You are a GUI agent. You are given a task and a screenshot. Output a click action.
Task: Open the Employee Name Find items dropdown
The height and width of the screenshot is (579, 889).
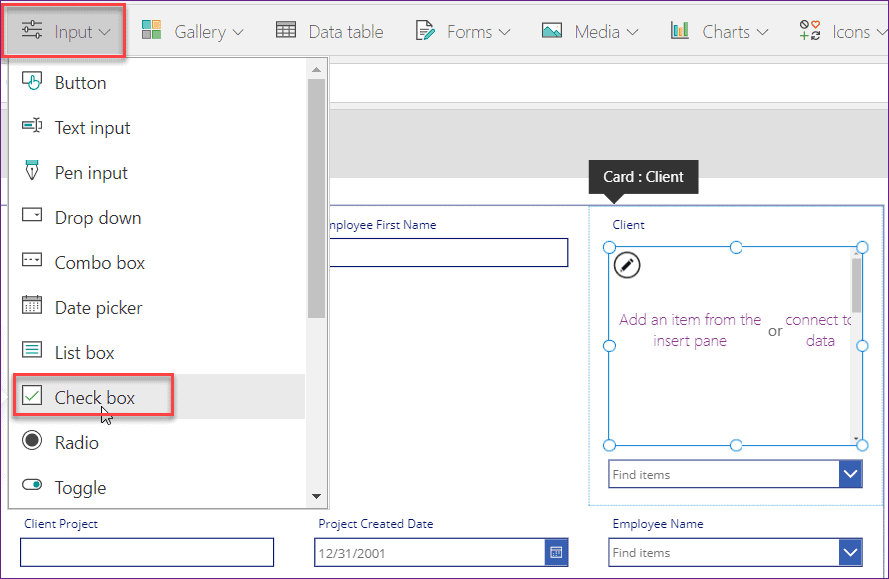[x=851, y=552]
